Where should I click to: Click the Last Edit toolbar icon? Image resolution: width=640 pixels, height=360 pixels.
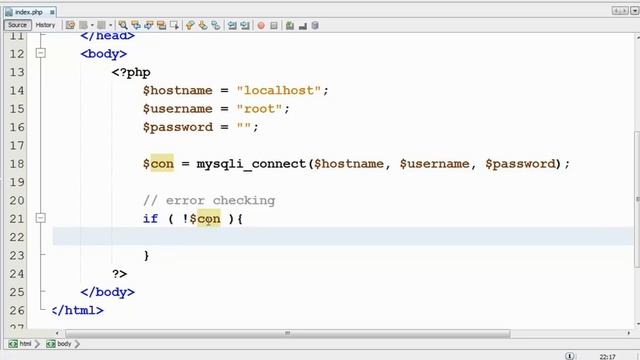(70, 25)
